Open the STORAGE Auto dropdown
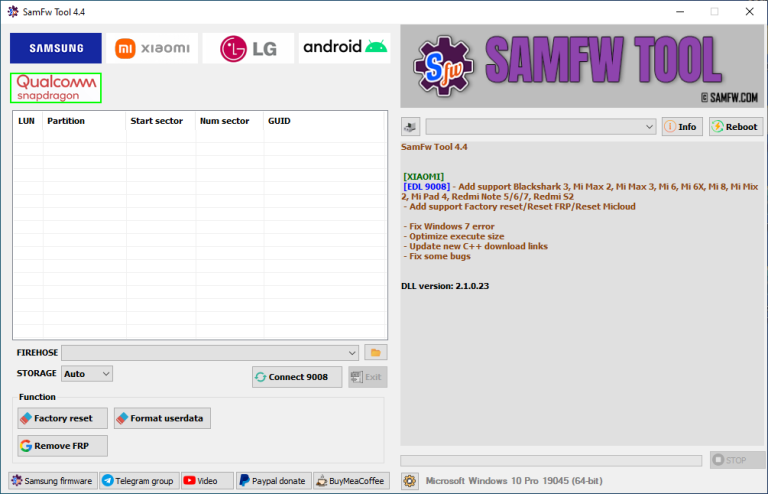 pos(87,373)
